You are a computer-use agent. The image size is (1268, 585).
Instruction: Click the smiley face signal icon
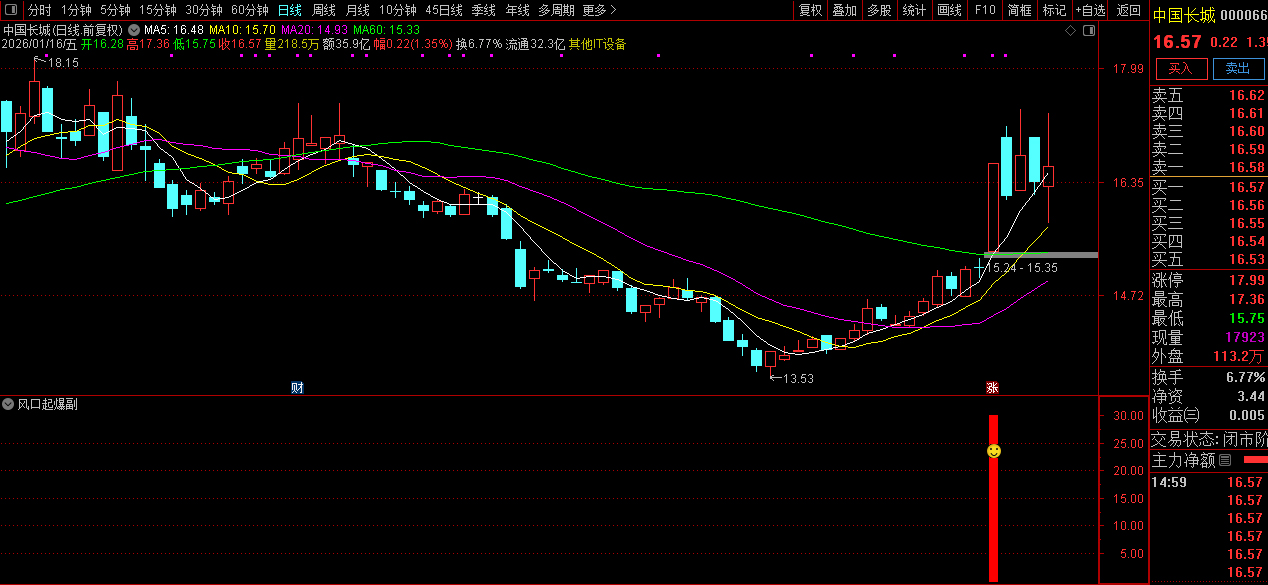point(994,452)
